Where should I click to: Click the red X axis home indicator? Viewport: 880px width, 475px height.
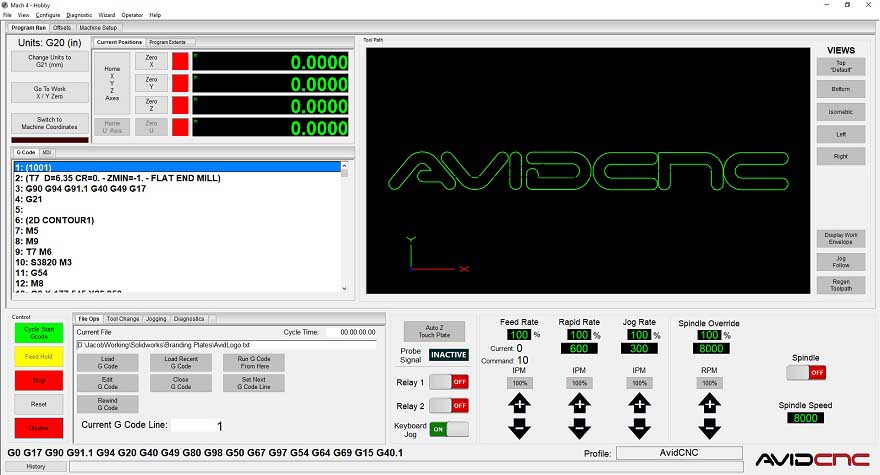pyautogui.click(x=180, y=61)
